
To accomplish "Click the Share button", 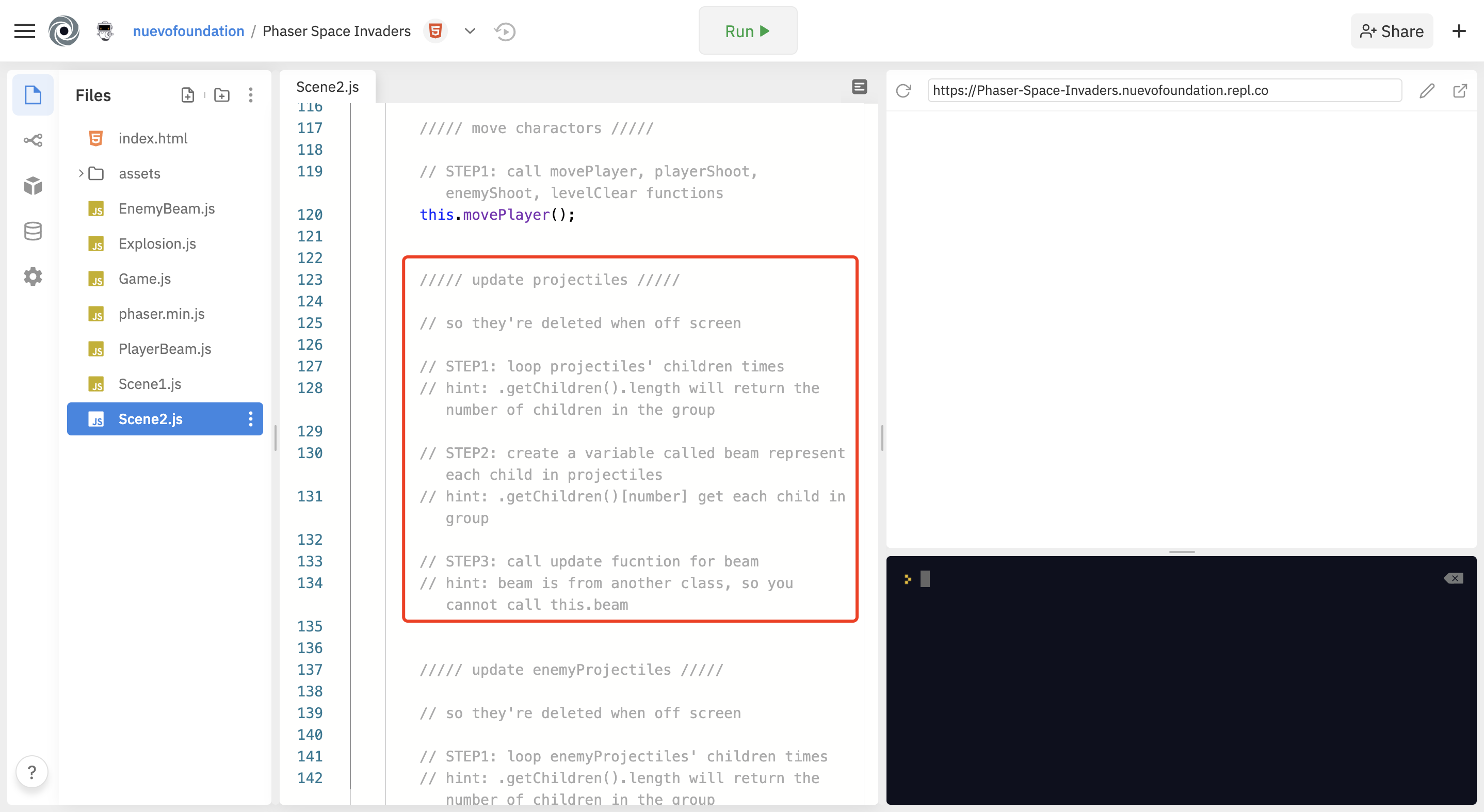I will click(x=1391, y=31).
